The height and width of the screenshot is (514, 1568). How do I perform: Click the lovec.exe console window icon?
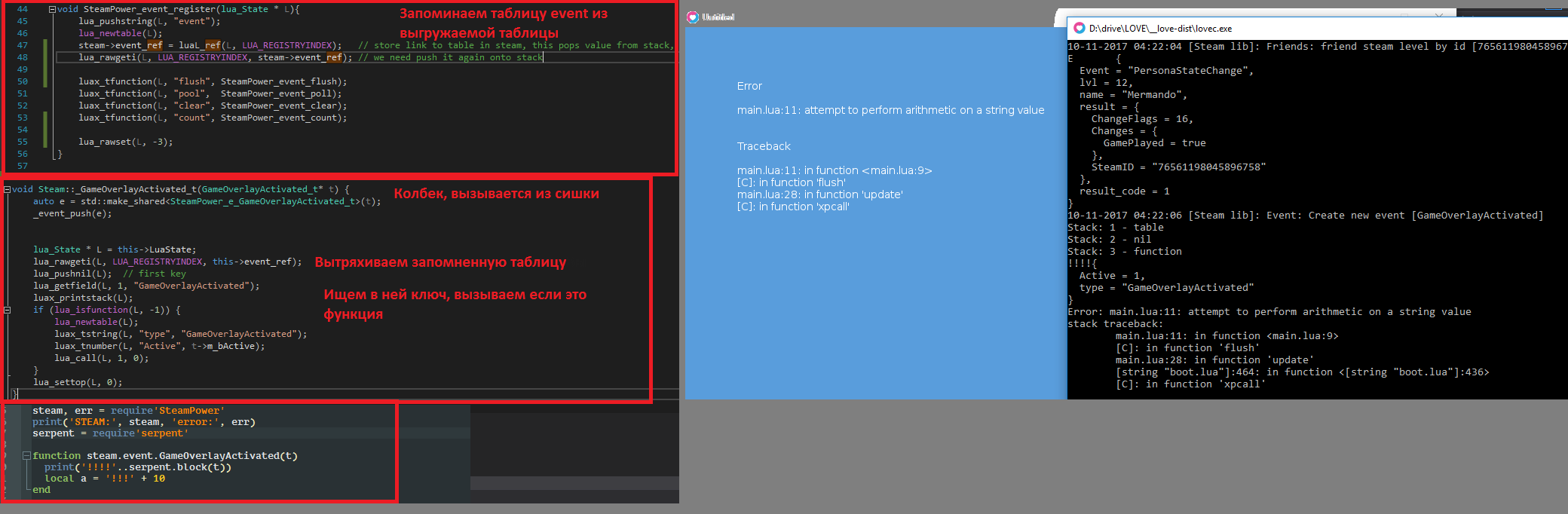(x=1080, y=28)
